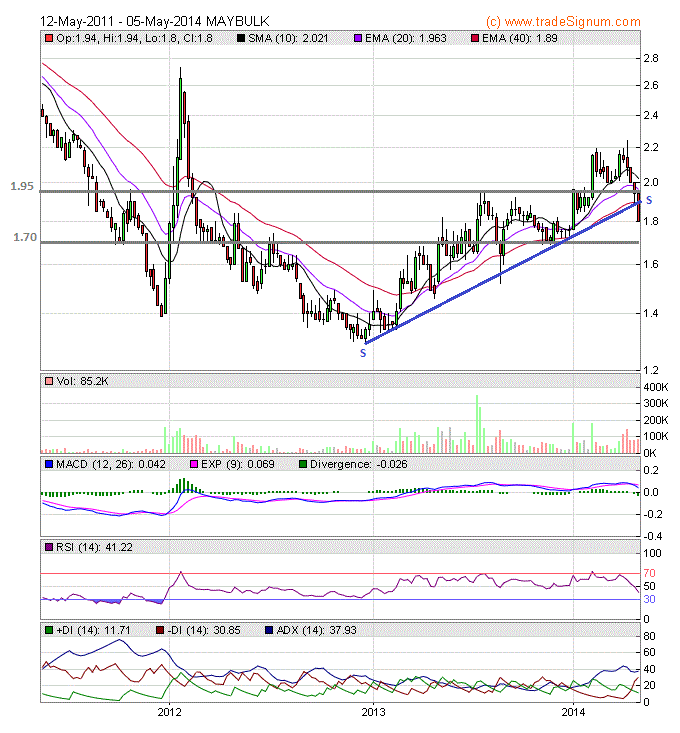Click the 300K volume axis label

(x=656, y=403)
